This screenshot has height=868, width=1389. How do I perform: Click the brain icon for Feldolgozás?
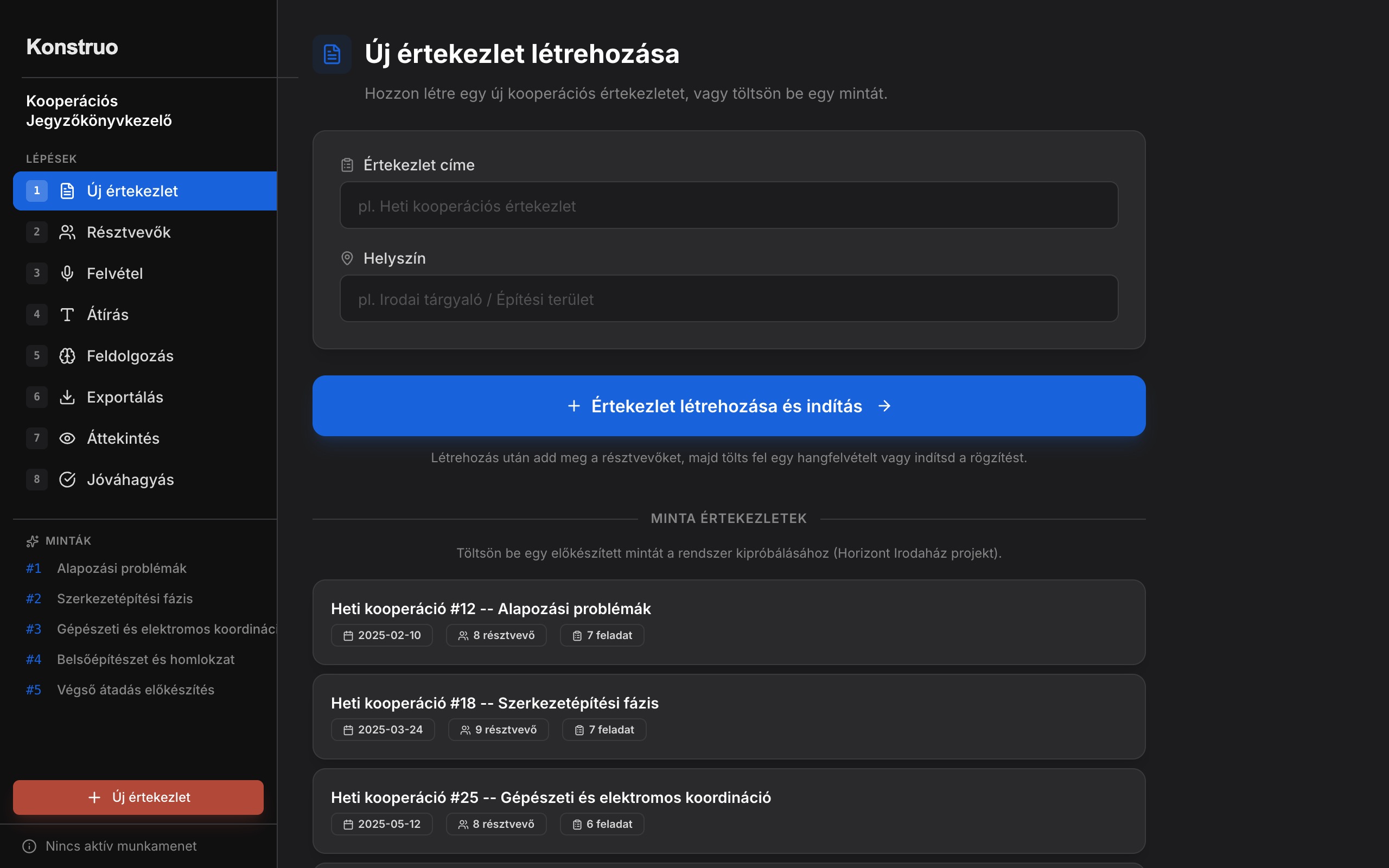coord(67,356)
